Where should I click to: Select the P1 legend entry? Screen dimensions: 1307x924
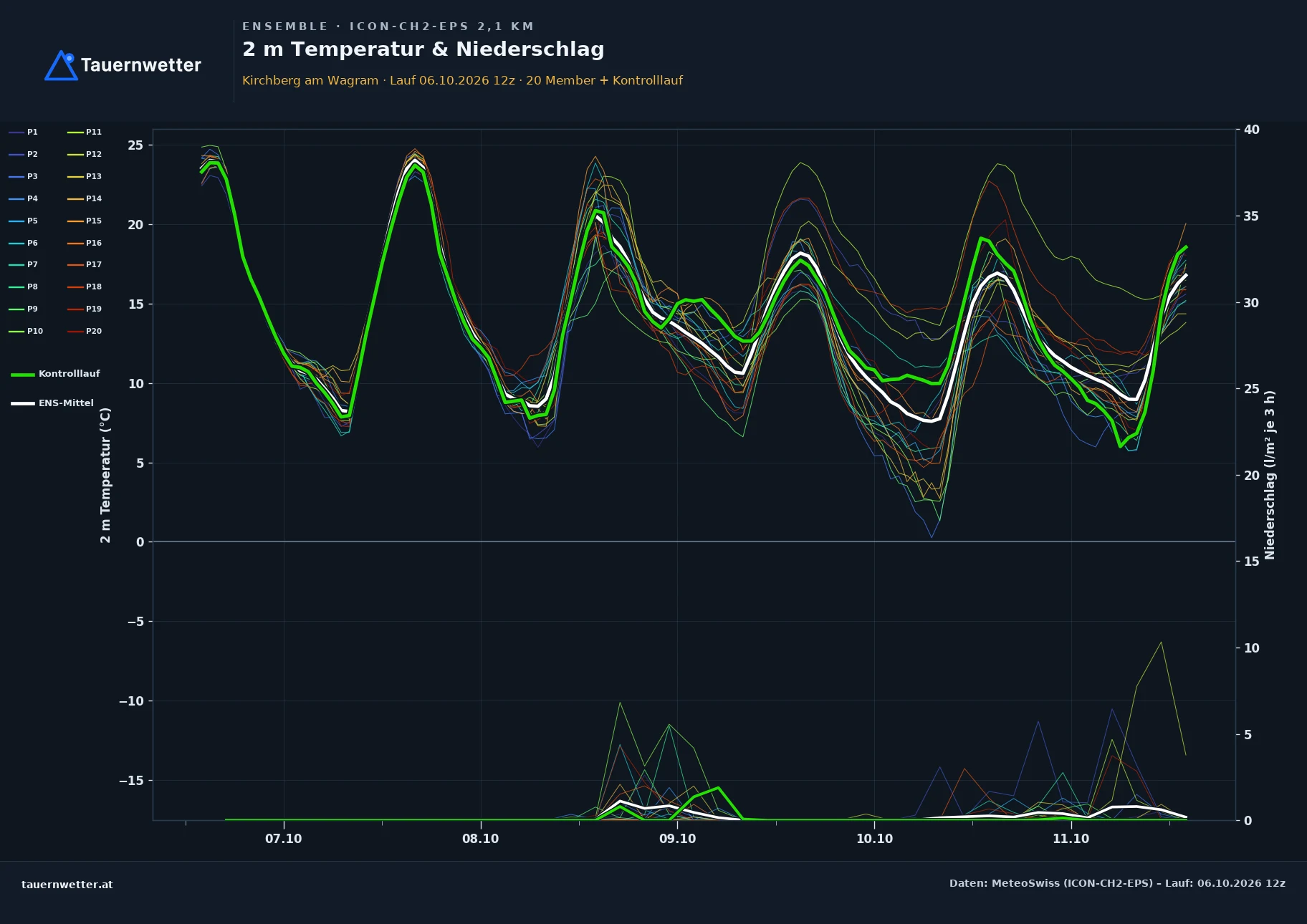tap(24, 132)
